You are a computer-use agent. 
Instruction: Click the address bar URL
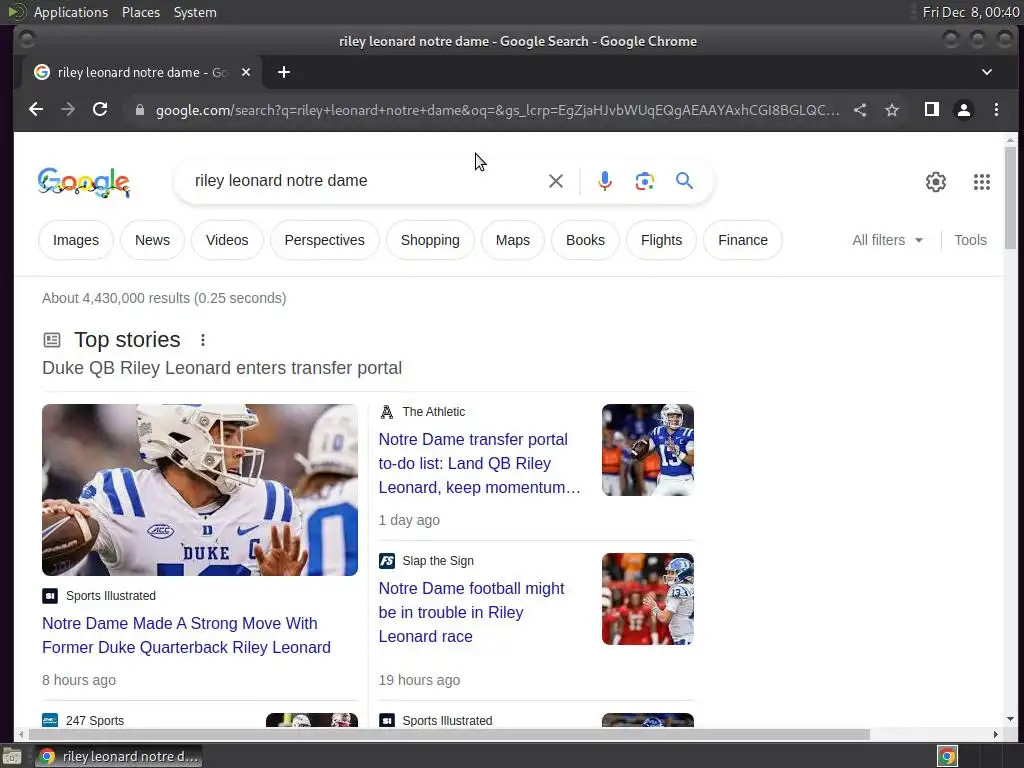[497, 110]
